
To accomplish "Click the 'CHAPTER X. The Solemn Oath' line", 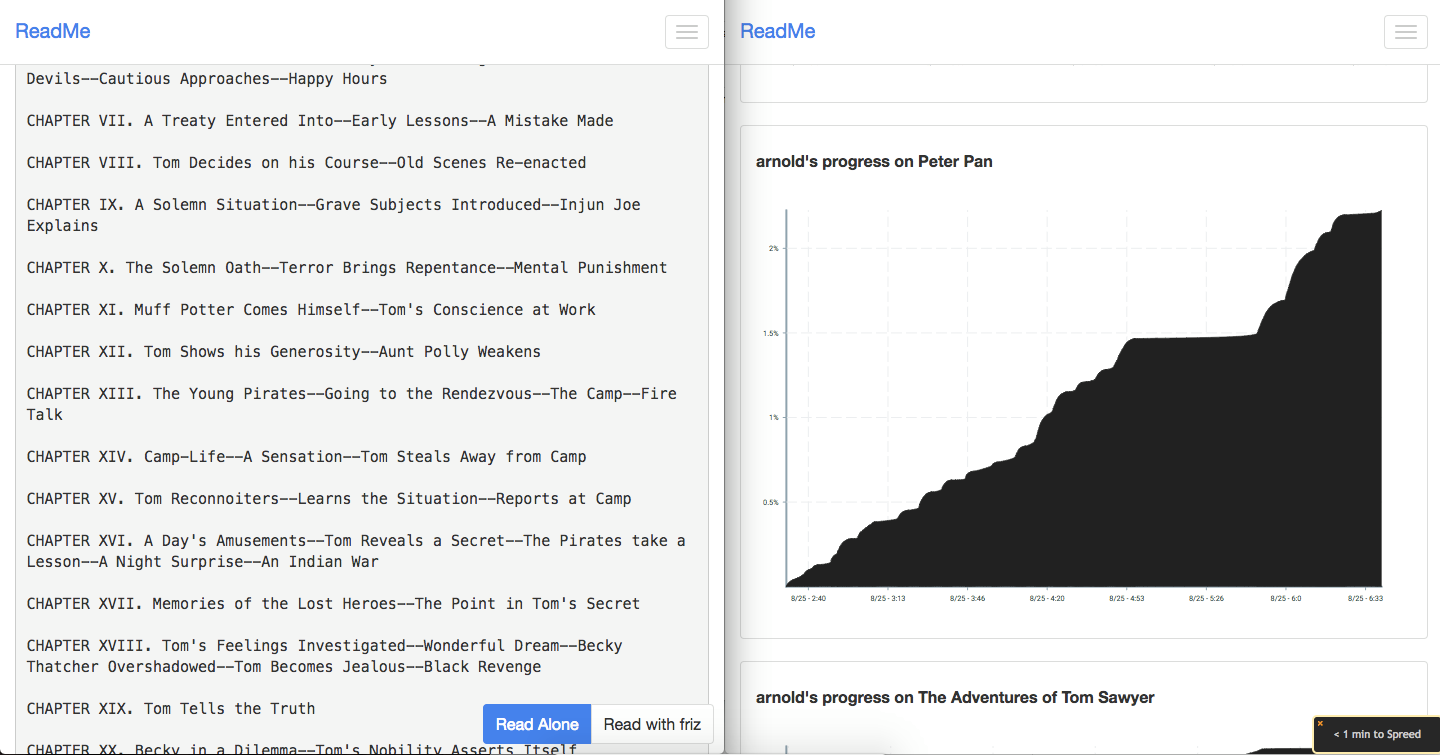I will tap(347, 268).
